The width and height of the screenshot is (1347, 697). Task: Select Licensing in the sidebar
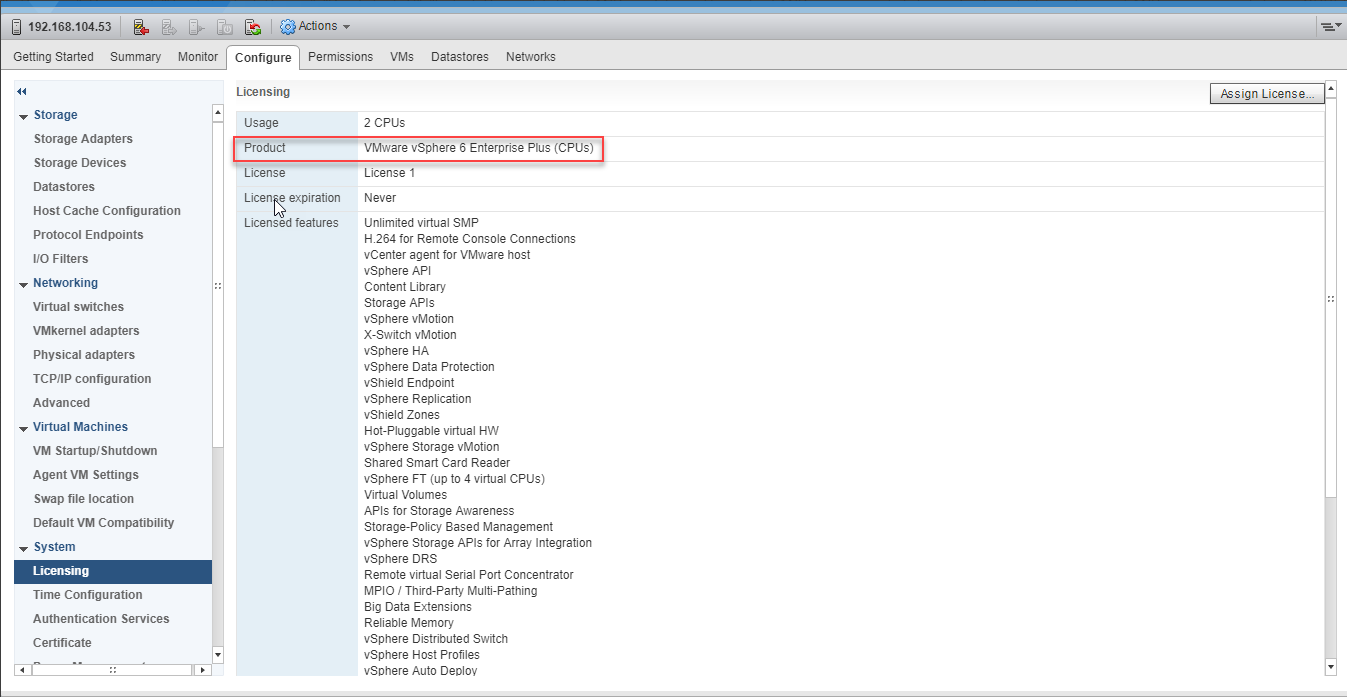point(113,571)
